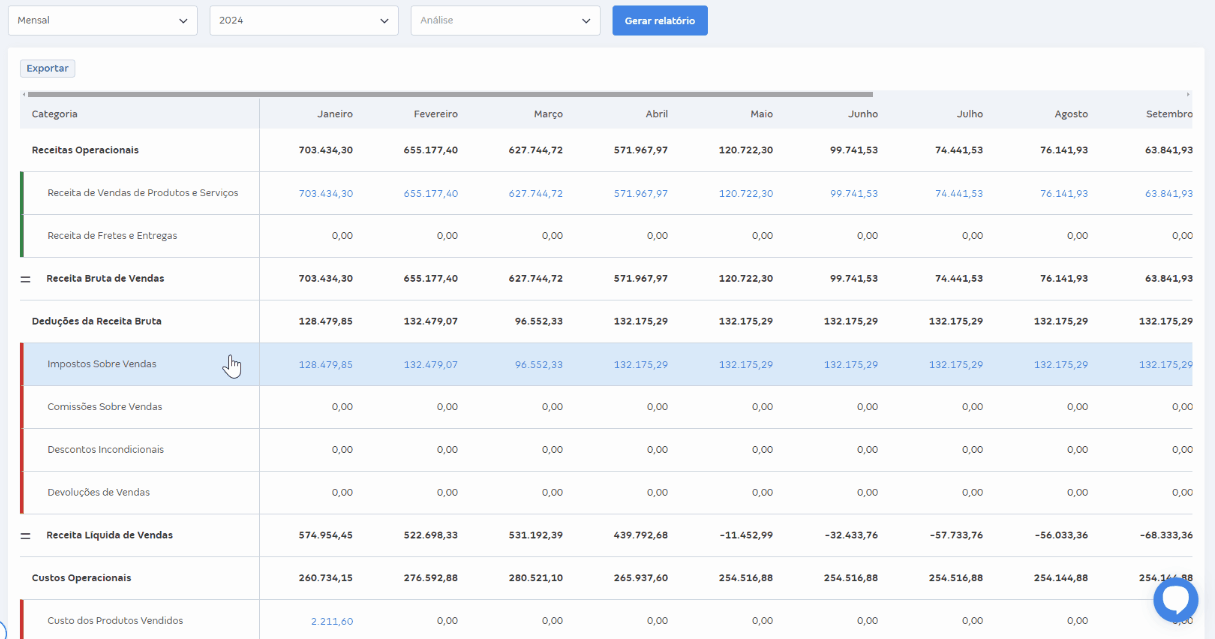Click the Abril column header
Image resolution: width=1215 pixels, height=639 pixels.
tap(656, 114)
